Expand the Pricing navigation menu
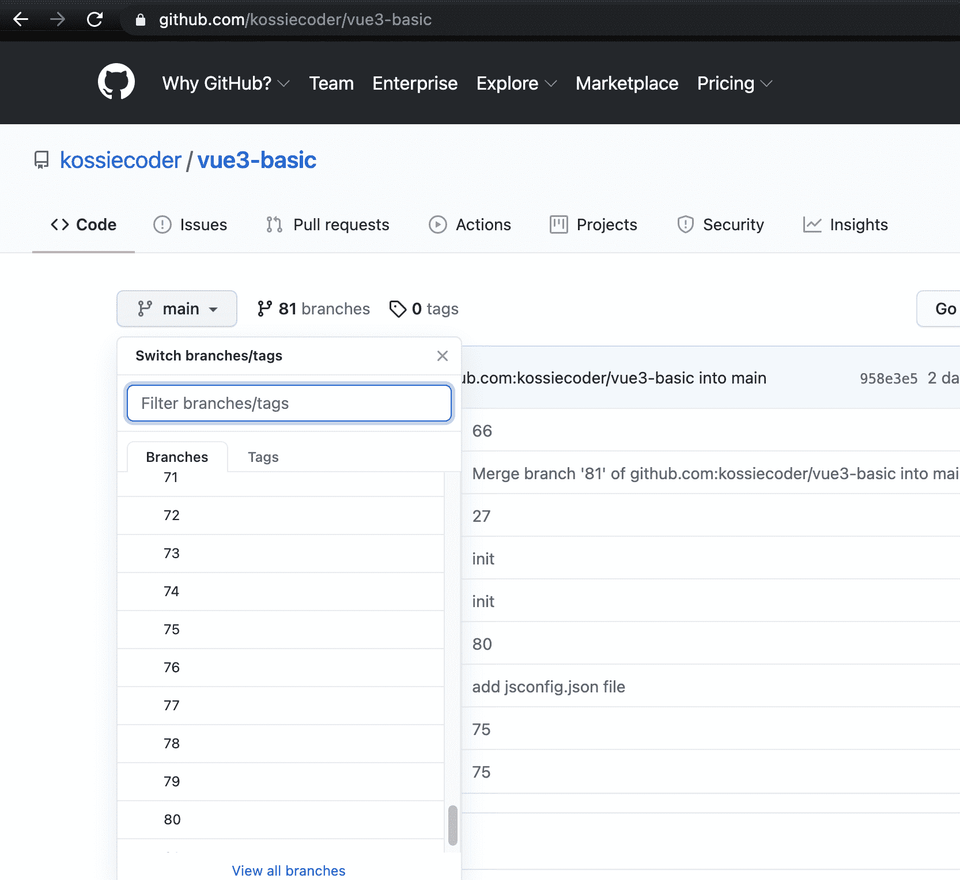Image resolution: width=960 pixels, height=880 pixels. pyautogui.click(x=734, y=83)
